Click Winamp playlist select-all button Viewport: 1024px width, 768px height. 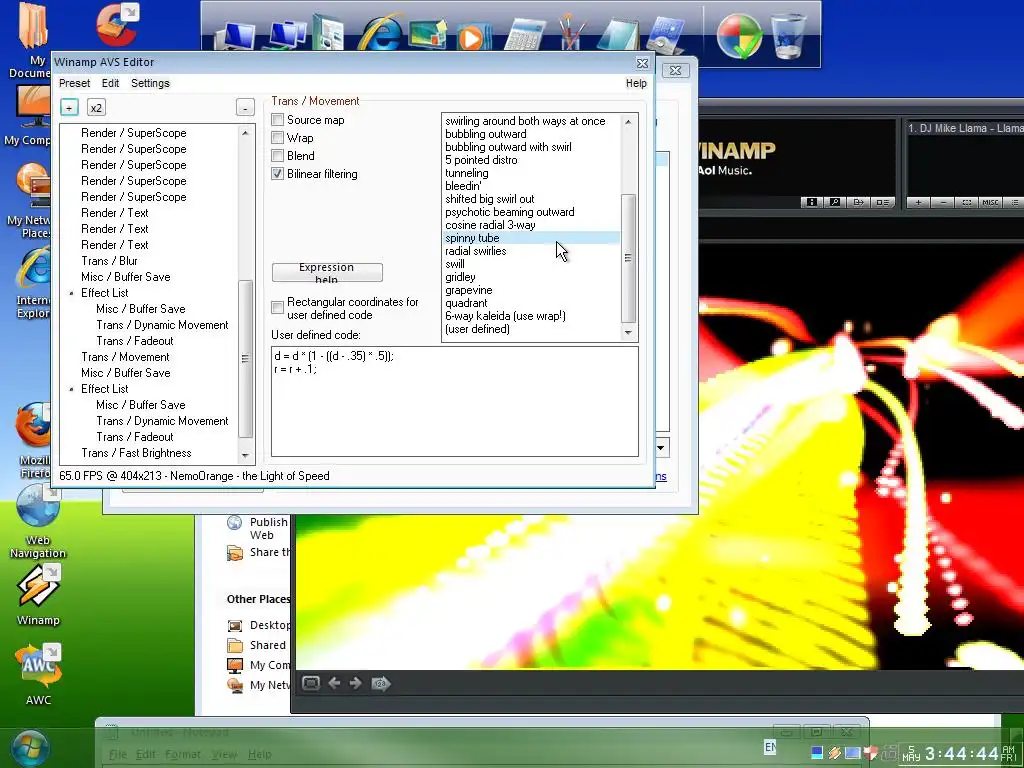coord(967,202)
